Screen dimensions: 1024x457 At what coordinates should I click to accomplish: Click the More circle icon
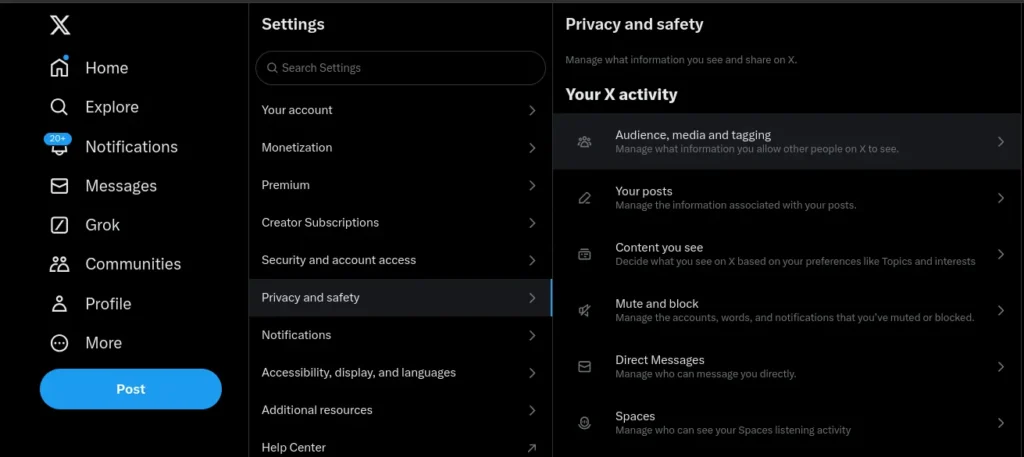60,343
